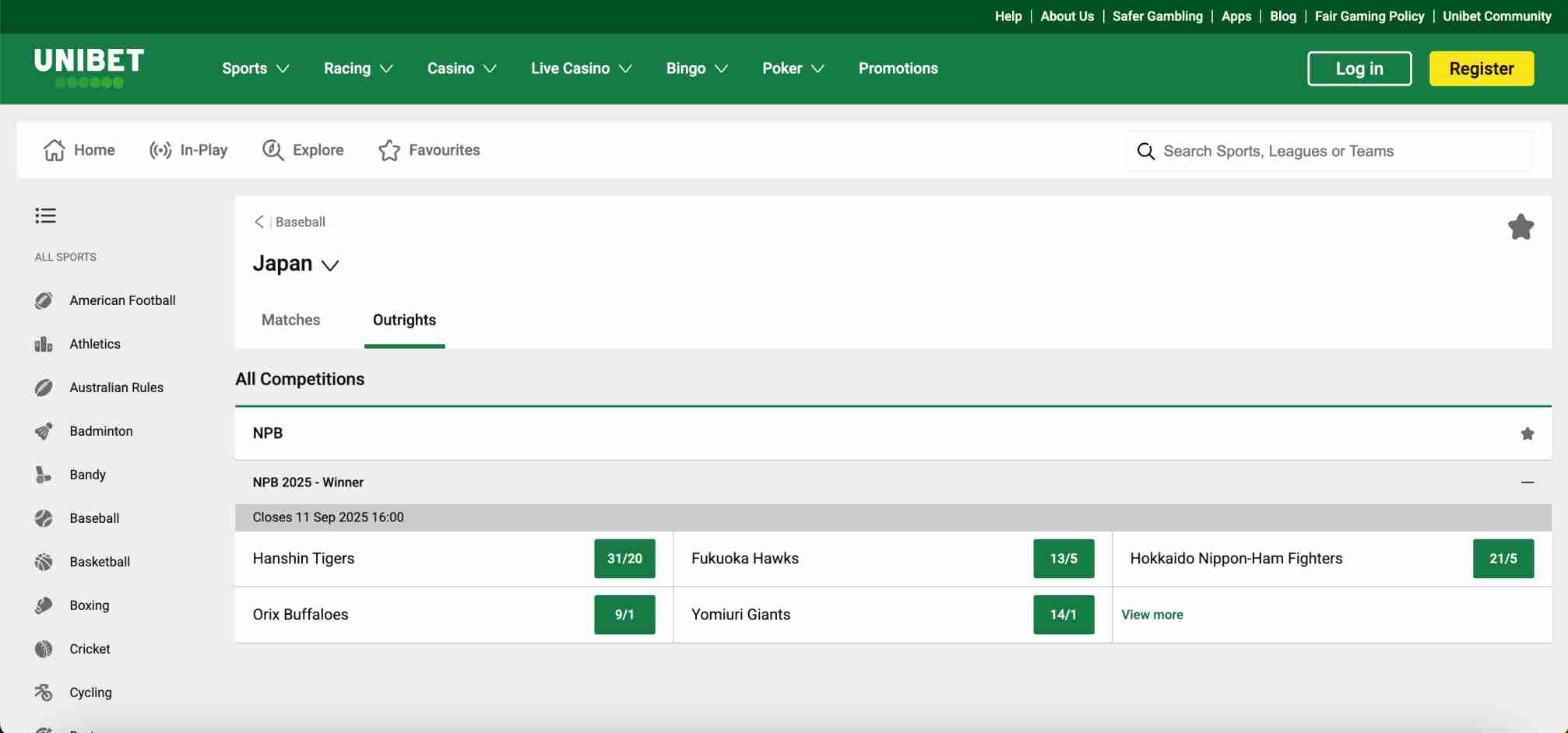Click the Cycling bike icon
The width and height of the screenshot is (1568, 733).
coord(44,693)
